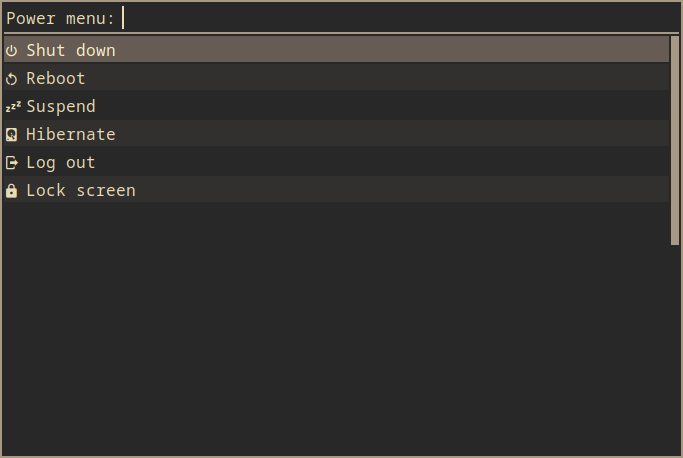Choose the Log out entry
This screenshot has width=683, height=458.
[x=336, y=162]
